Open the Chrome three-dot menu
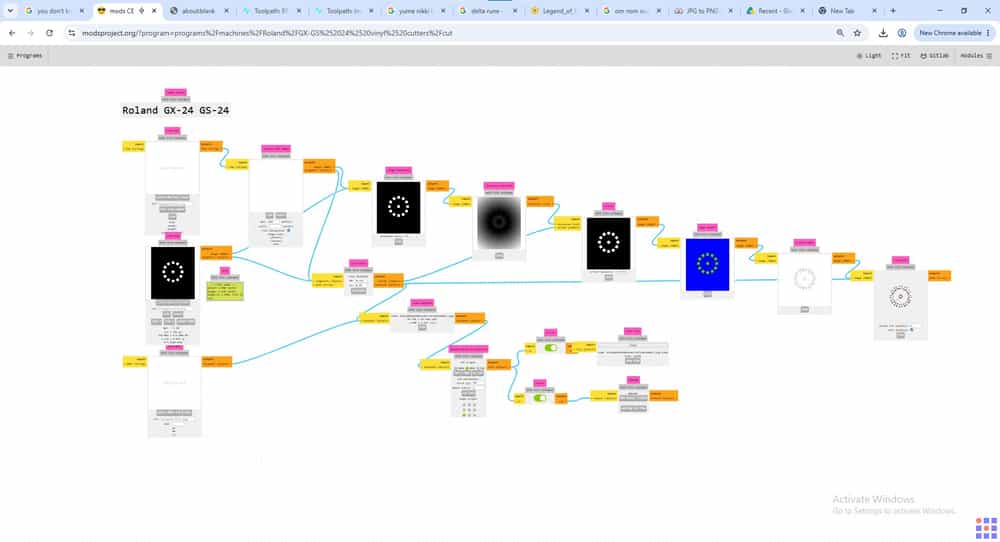The width and height of the screenshot is (1000, 542). (989, 33)
